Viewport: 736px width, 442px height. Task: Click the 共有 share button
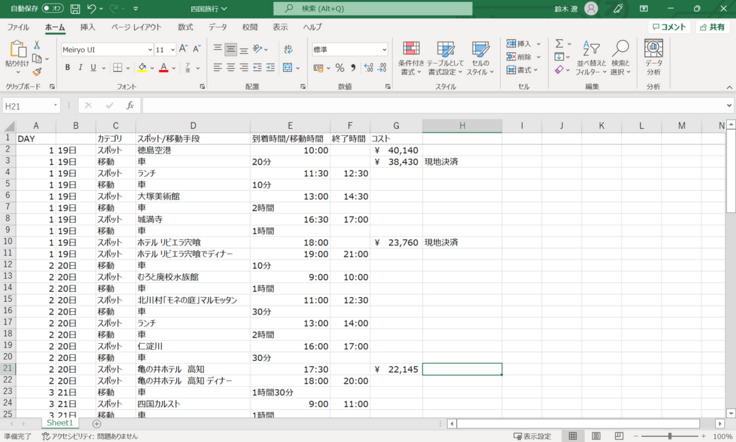[x=712, y=27]
